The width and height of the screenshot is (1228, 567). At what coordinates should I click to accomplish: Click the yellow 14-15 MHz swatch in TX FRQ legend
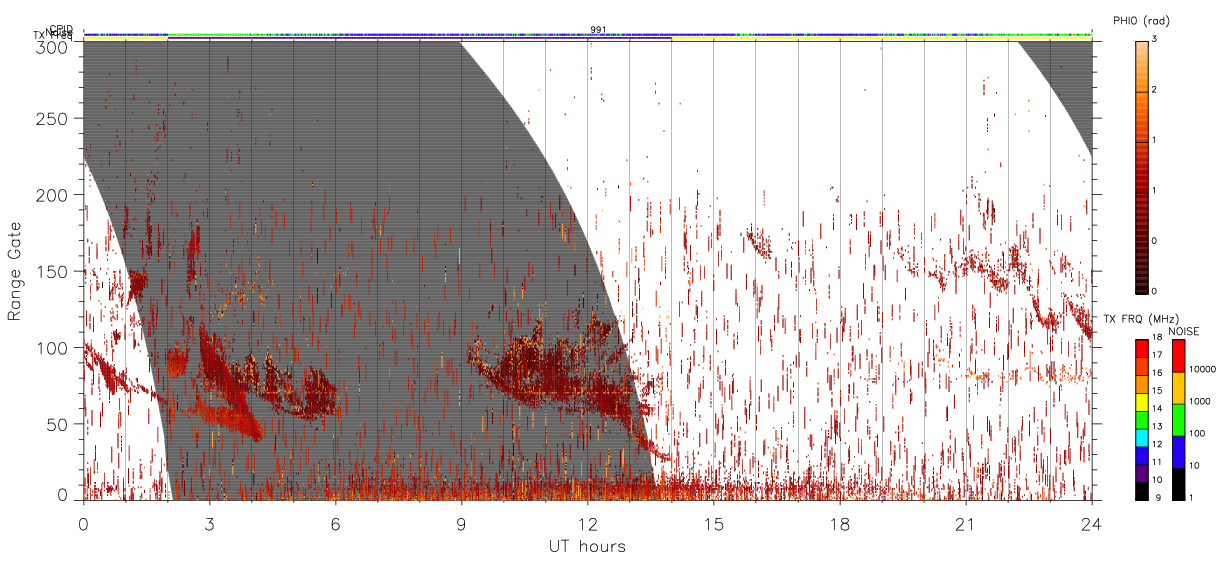tap(1142, 402)
